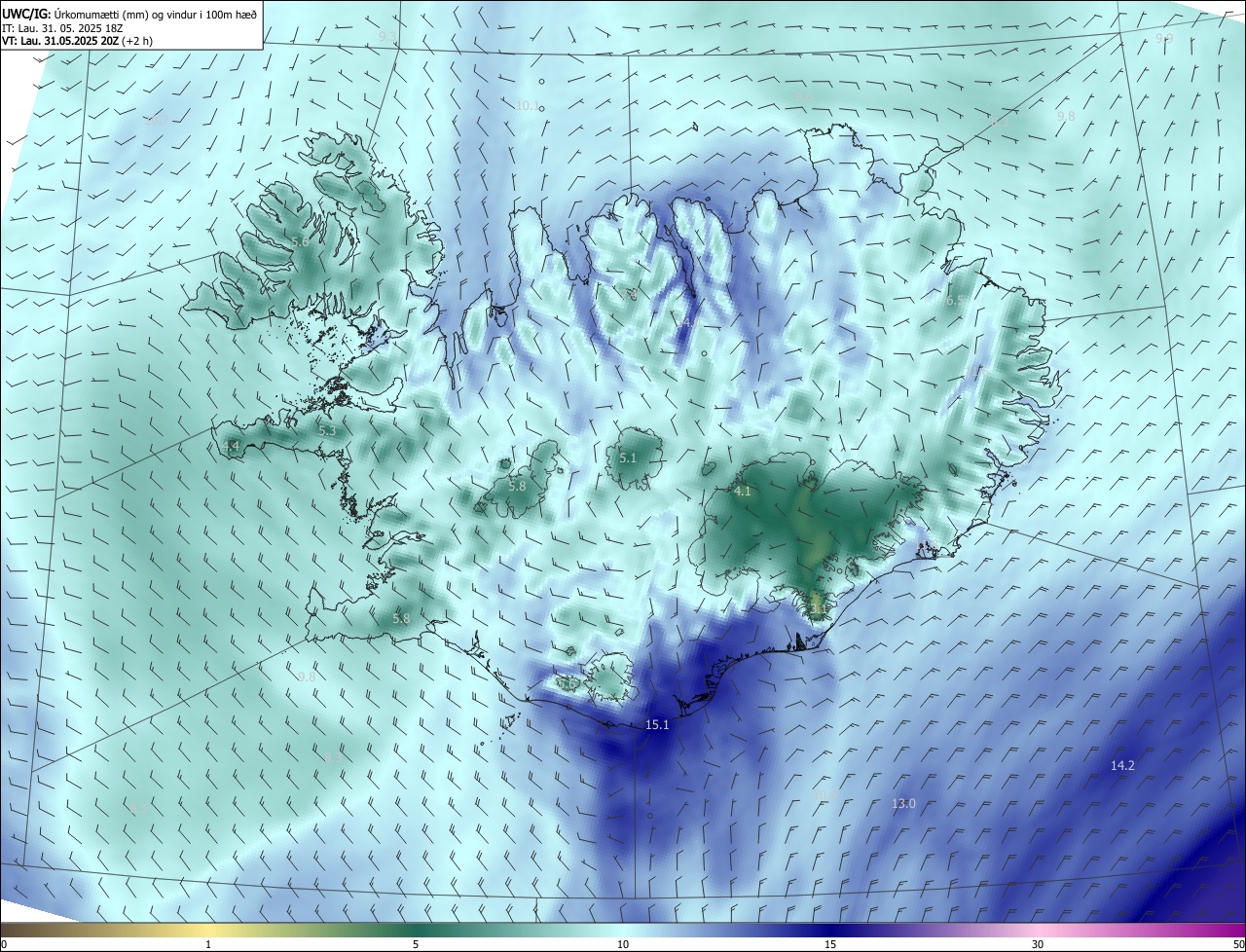Click the 15.1 value on the south coast
1246x952 pixels.
pos(657,725)
